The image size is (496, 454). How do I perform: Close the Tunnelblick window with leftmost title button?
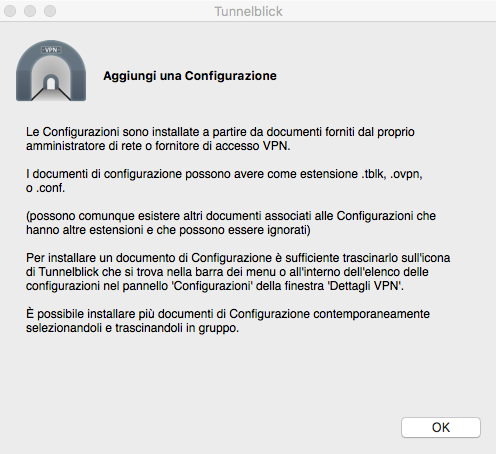pos(10,11)
